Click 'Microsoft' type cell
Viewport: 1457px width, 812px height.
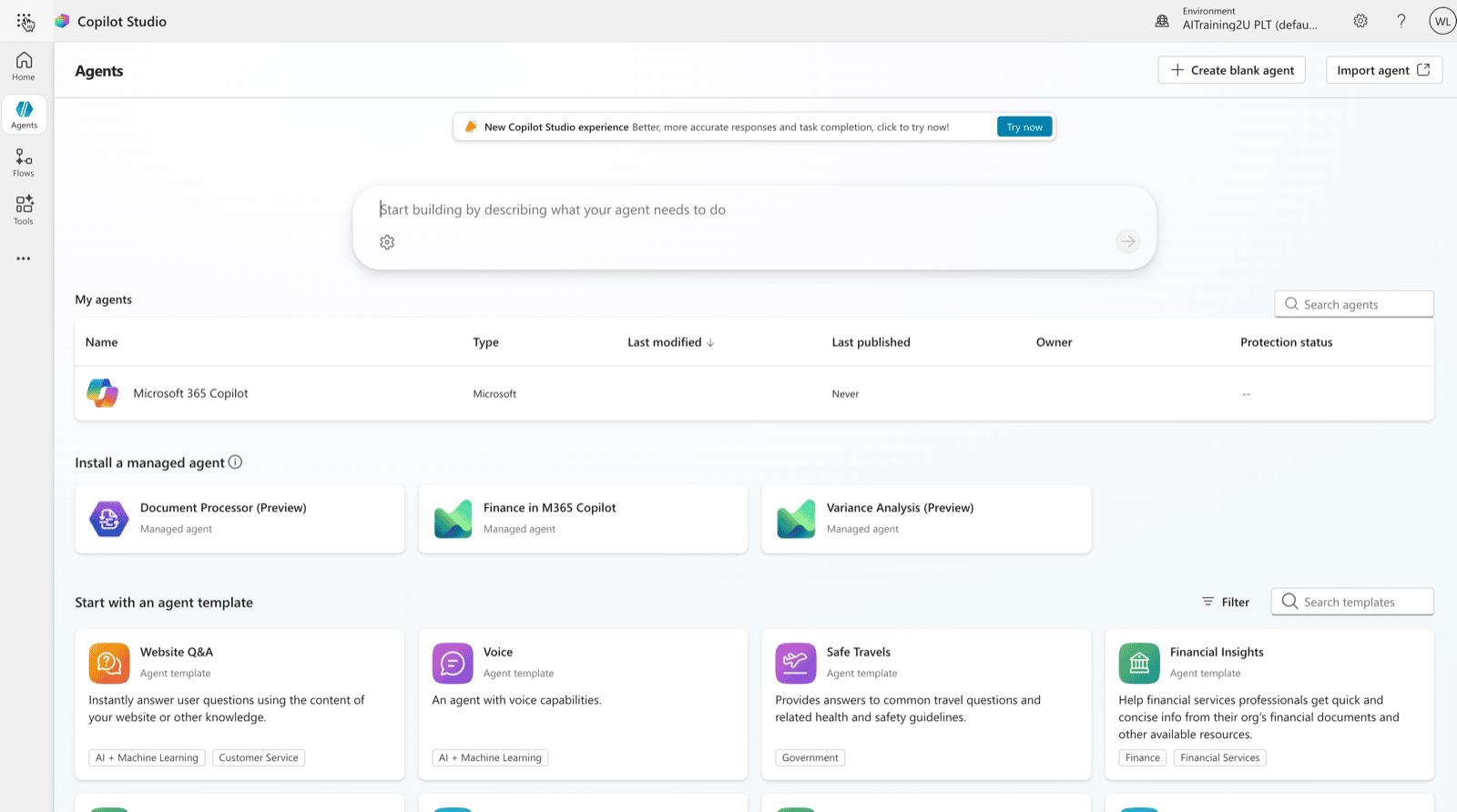pyautogui.click(x=494, y=394)
